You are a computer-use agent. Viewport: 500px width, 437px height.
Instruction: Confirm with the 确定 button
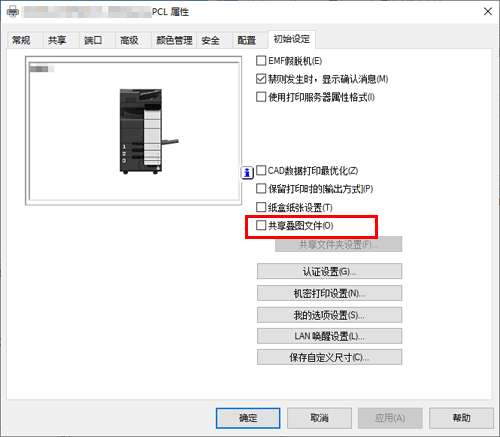(248, 418)
